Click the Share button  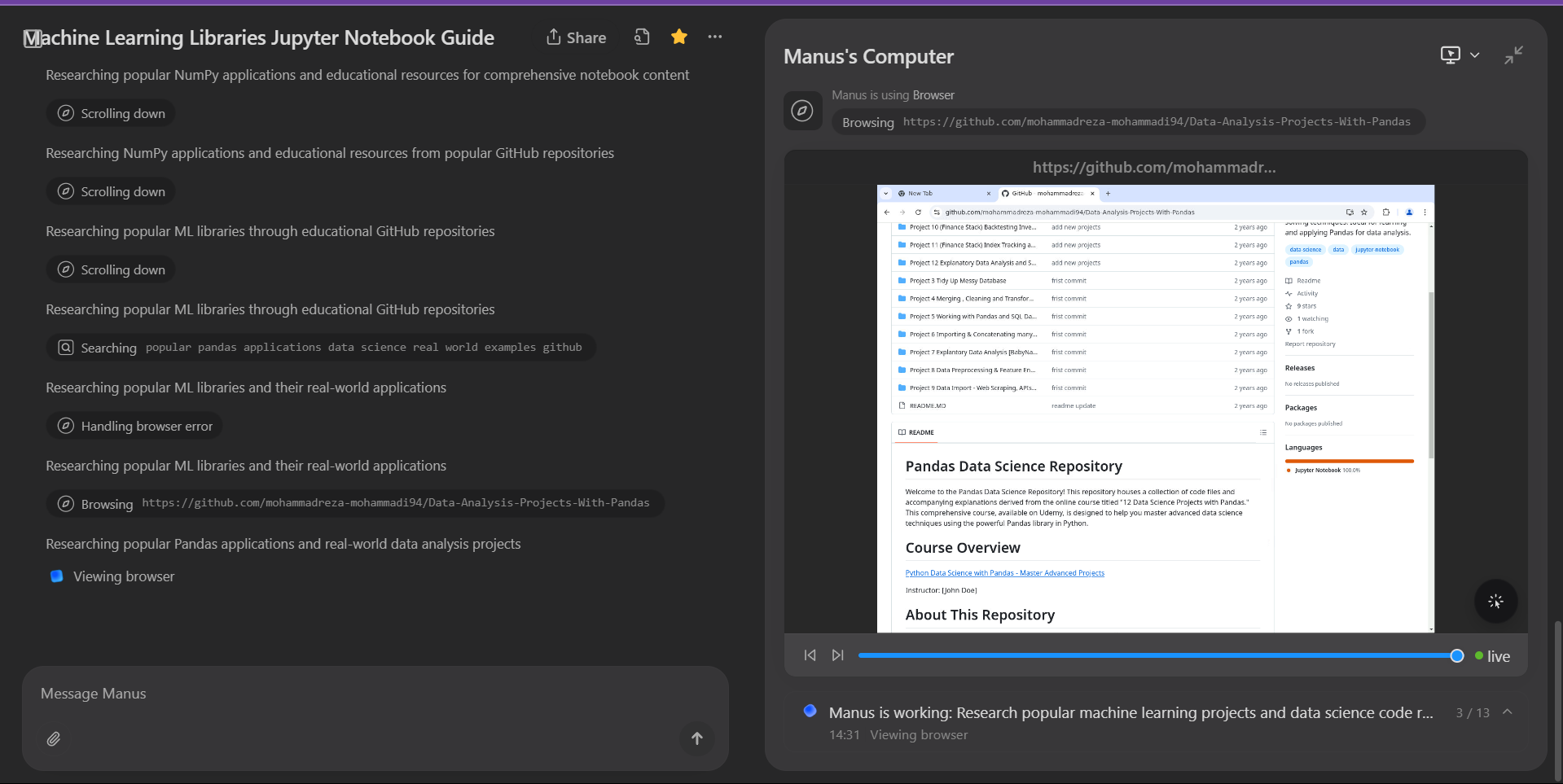576,37
